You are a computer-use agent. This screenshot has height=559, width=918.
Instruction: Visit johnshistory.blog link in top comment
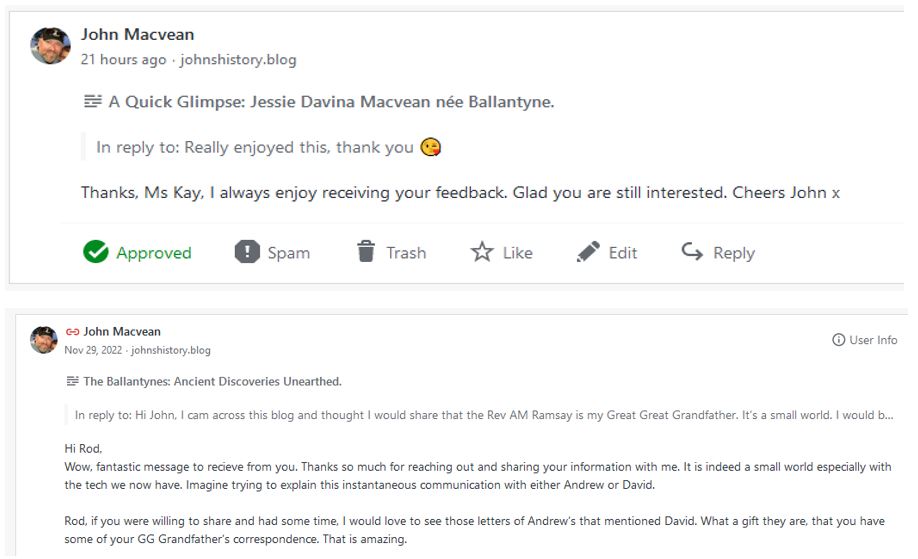tap(238, 60)
